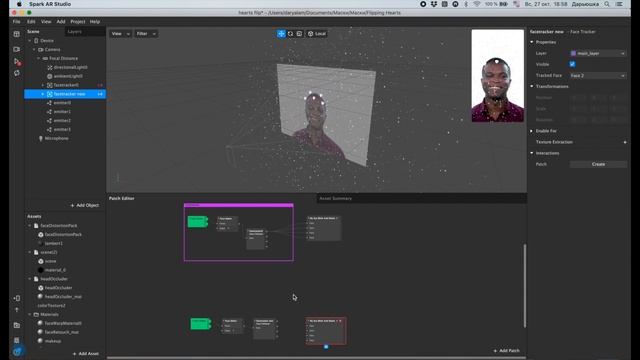Screen dimensions: 640x360
Task: Click the Create patch button
Action: [x=598, y=164]
